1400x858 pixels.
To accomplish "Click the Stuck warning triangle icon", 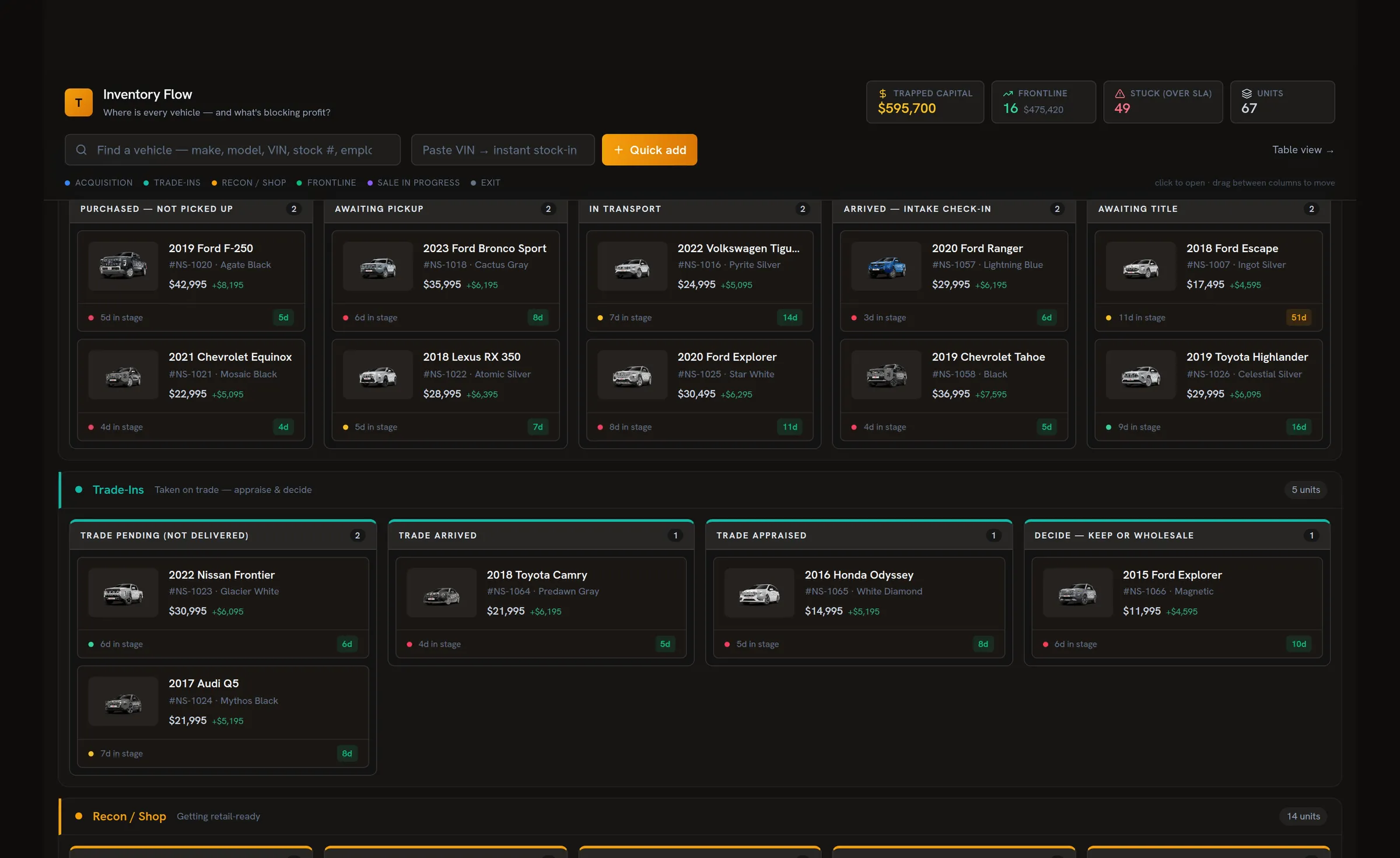I will click(x=1119, y=93).
